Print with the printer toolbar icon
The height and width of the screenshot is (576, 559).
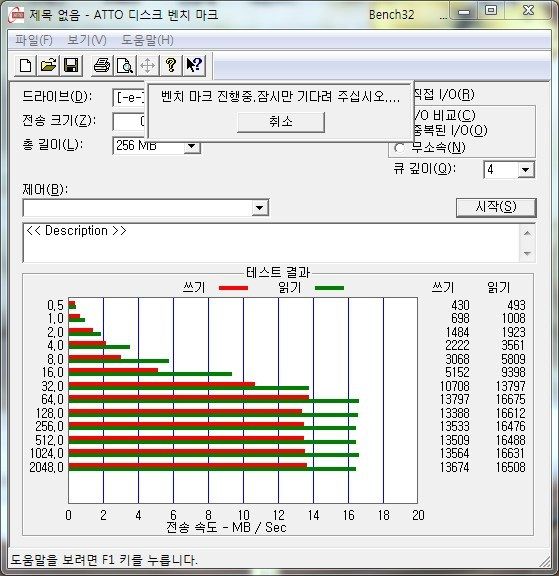point(102,66)
